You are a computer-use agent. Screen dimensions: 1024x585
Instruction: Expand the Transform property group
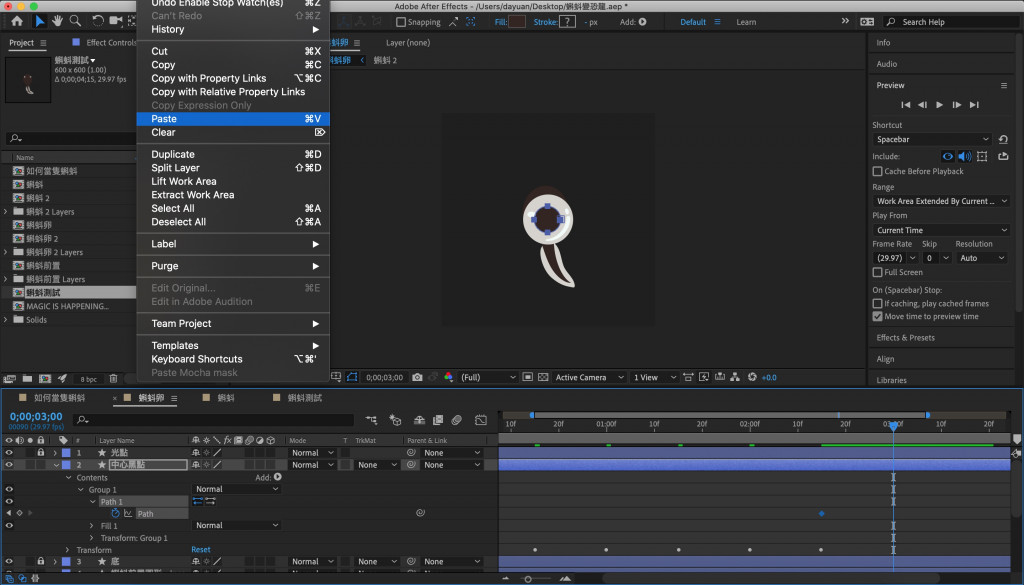tap(67, 550)
